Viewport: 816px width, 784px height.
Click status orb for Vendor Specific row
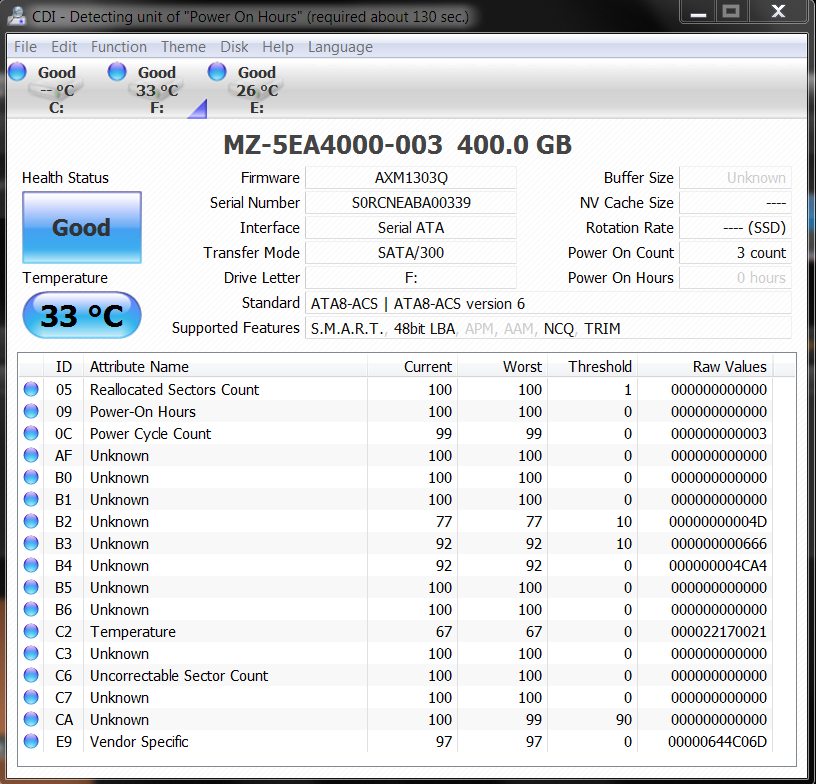point(31,742)
